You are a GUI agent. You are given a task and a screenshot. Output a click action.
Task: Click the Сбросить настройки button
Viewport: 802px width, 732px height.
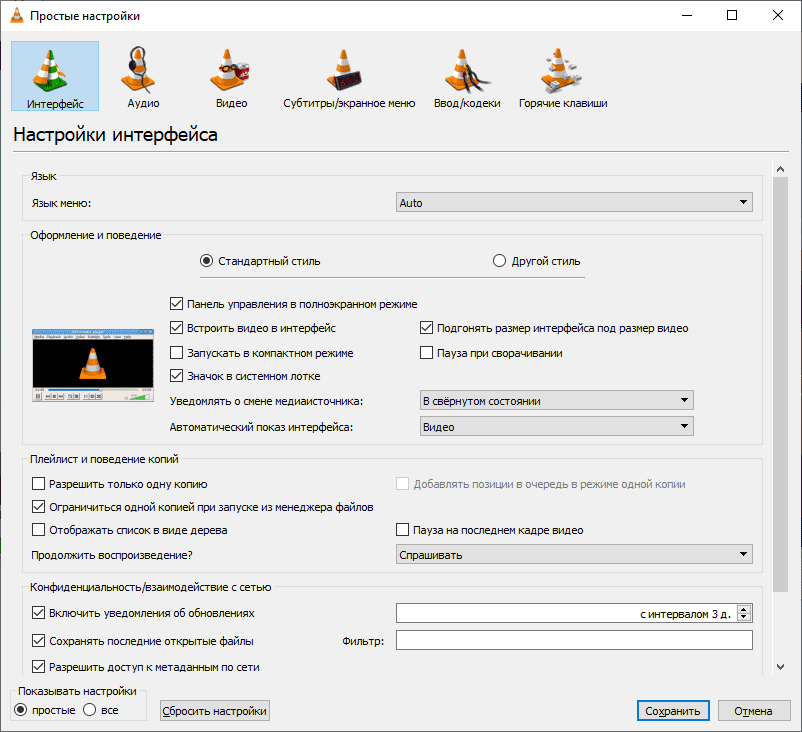[215, 711]
